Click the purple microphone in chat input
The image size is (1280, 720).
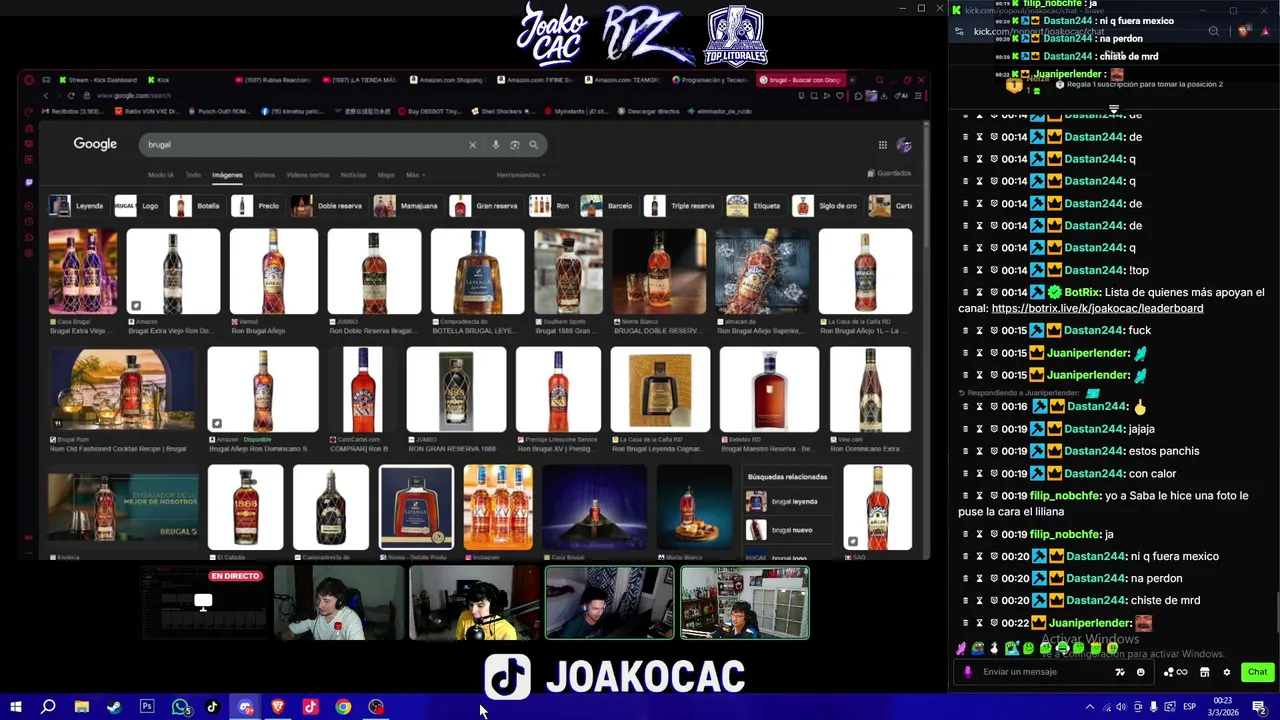click(967, 672)
